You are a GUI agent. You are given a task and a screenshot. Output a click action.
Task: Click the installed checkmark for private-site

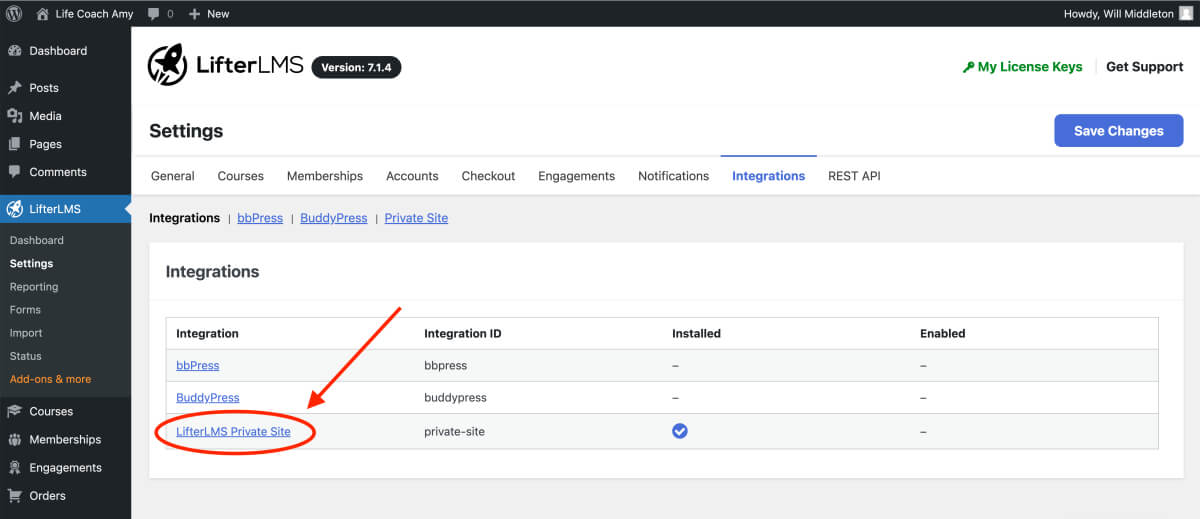click(x=680, y=431)
